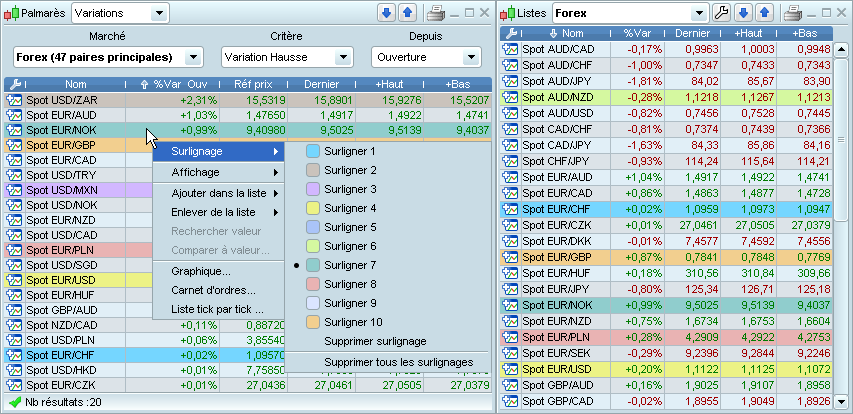Screen dimensions: 853x414
Task: Open the Variations dropdown in Palmarès
Action: [120, 13]
